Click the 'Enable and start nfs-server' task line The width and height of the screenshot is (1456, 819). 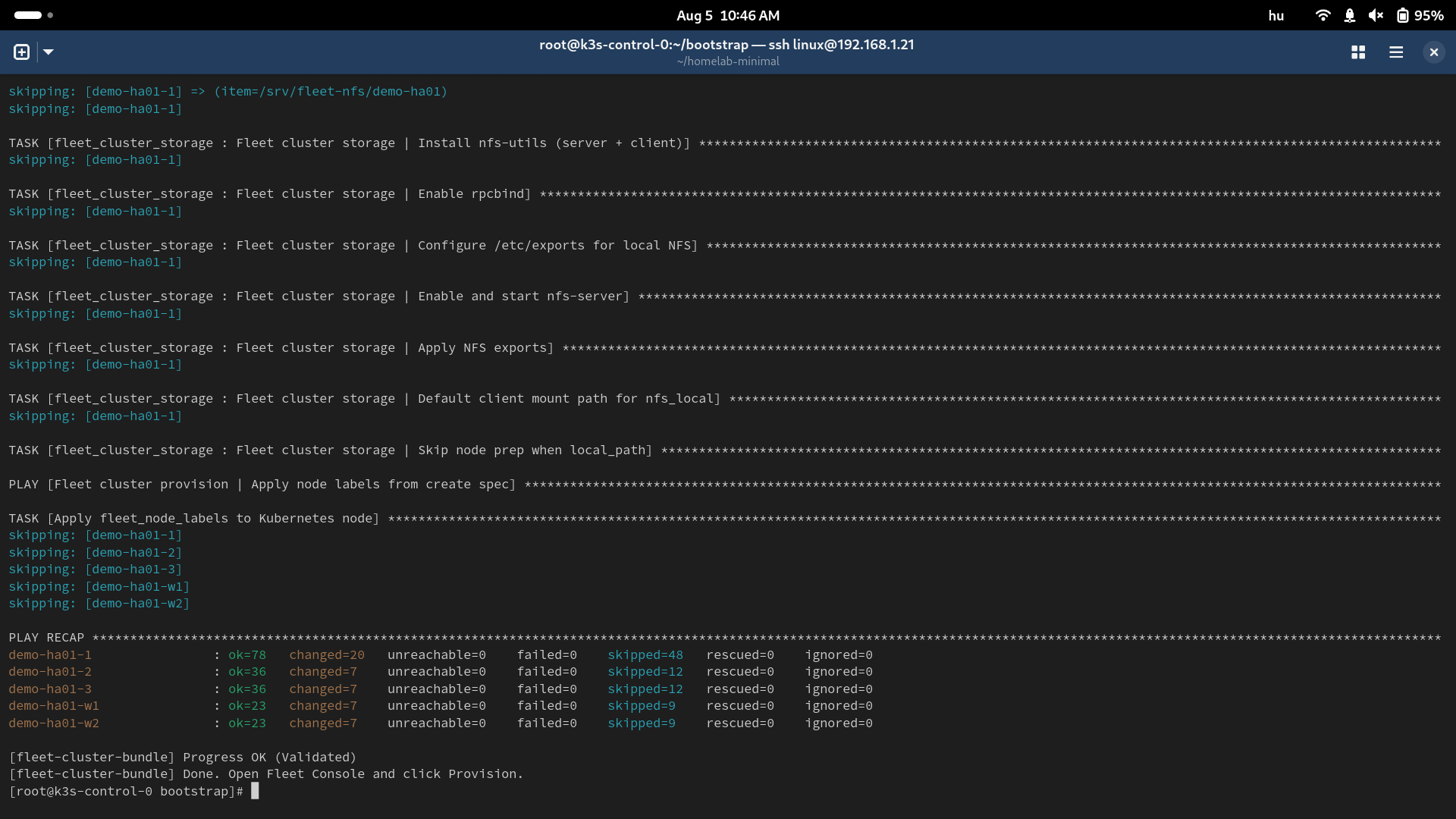click(725, 297)
